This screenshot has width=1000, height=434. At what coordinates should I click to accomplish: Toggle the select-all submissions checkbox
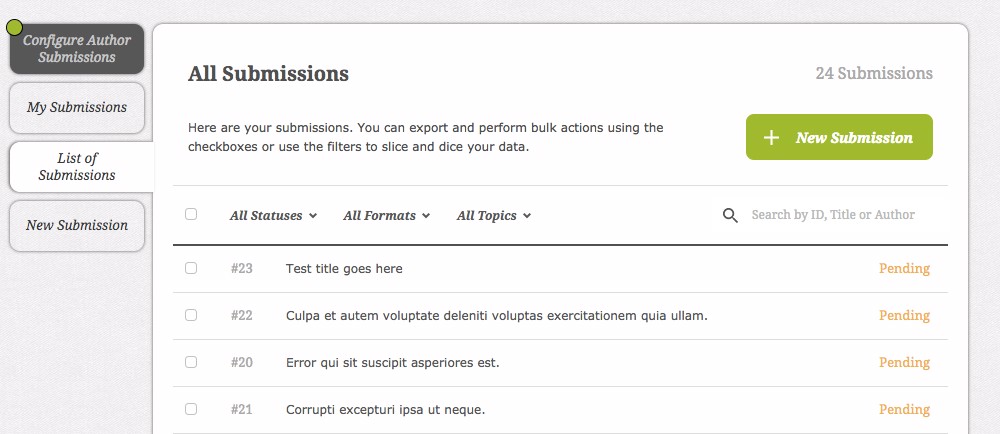(x=191, y=214)
